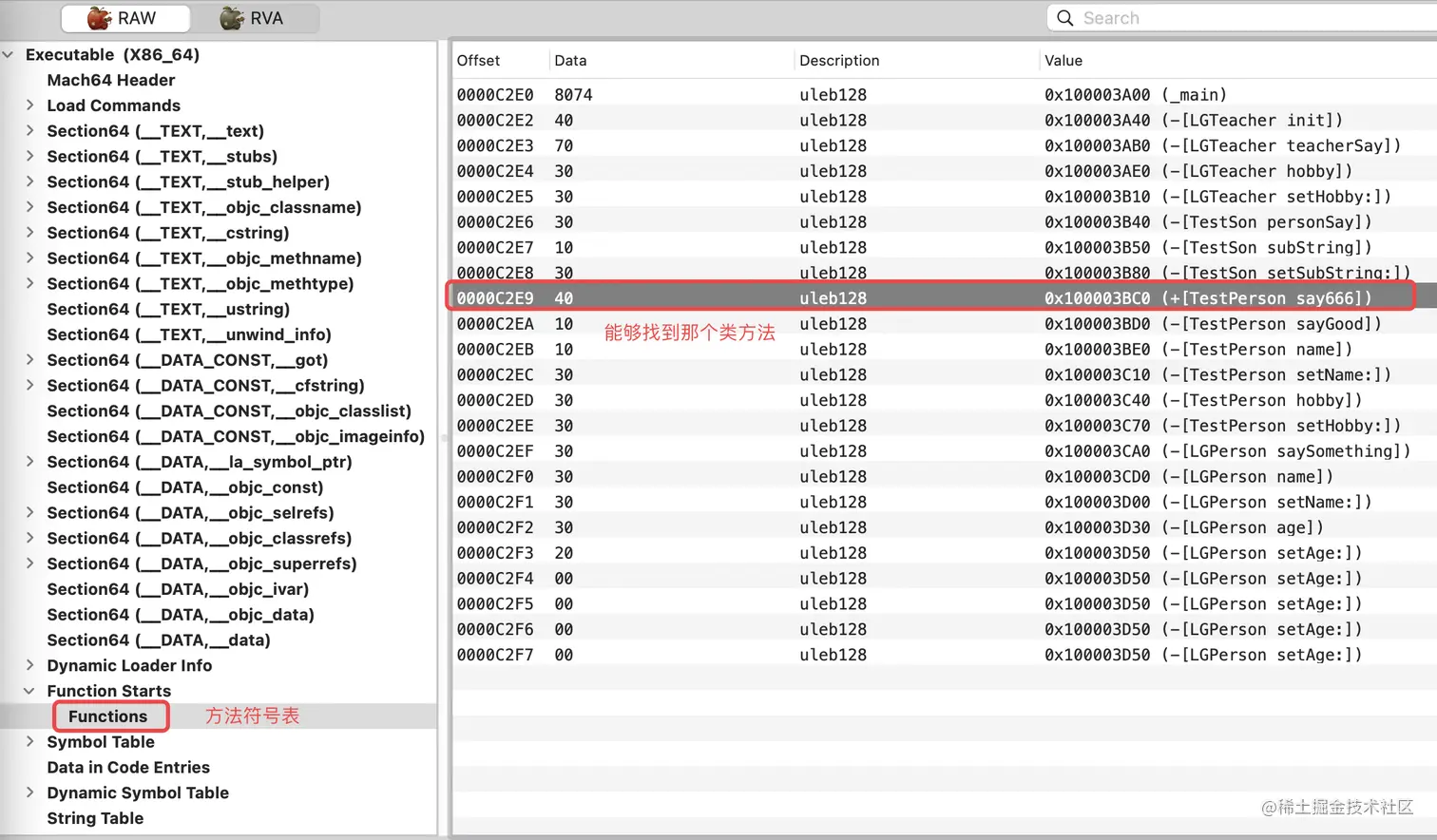Expand Section64 (__DATA,__objc_selrefs) chevron
1437x840 pixels.
(29, 513)
